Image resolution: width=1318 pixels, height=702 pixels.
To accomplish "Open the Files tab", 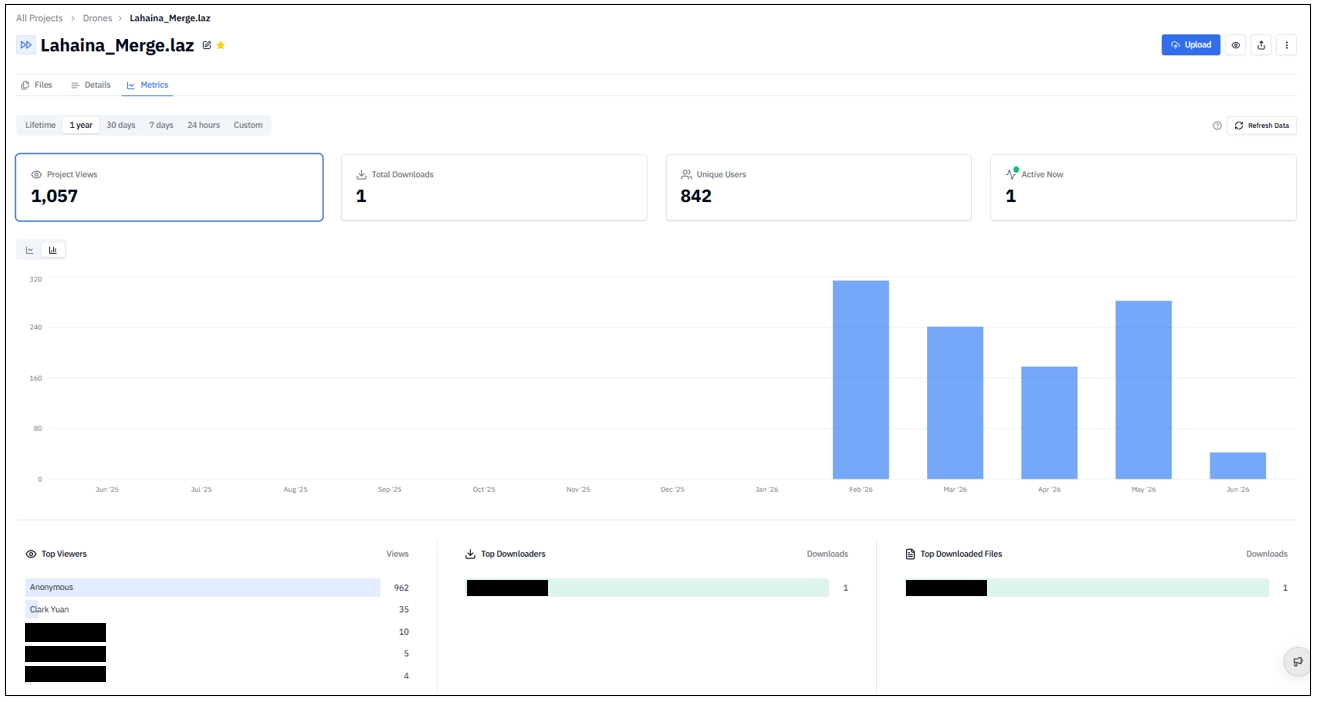I will click(x=37, y=85).
